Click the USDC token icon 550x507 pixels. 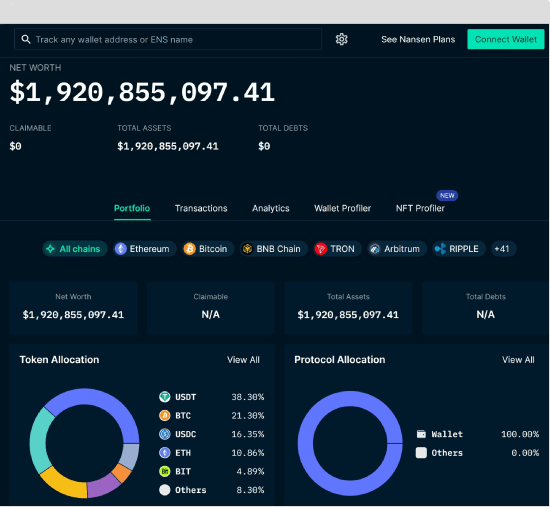coord(165,434)
